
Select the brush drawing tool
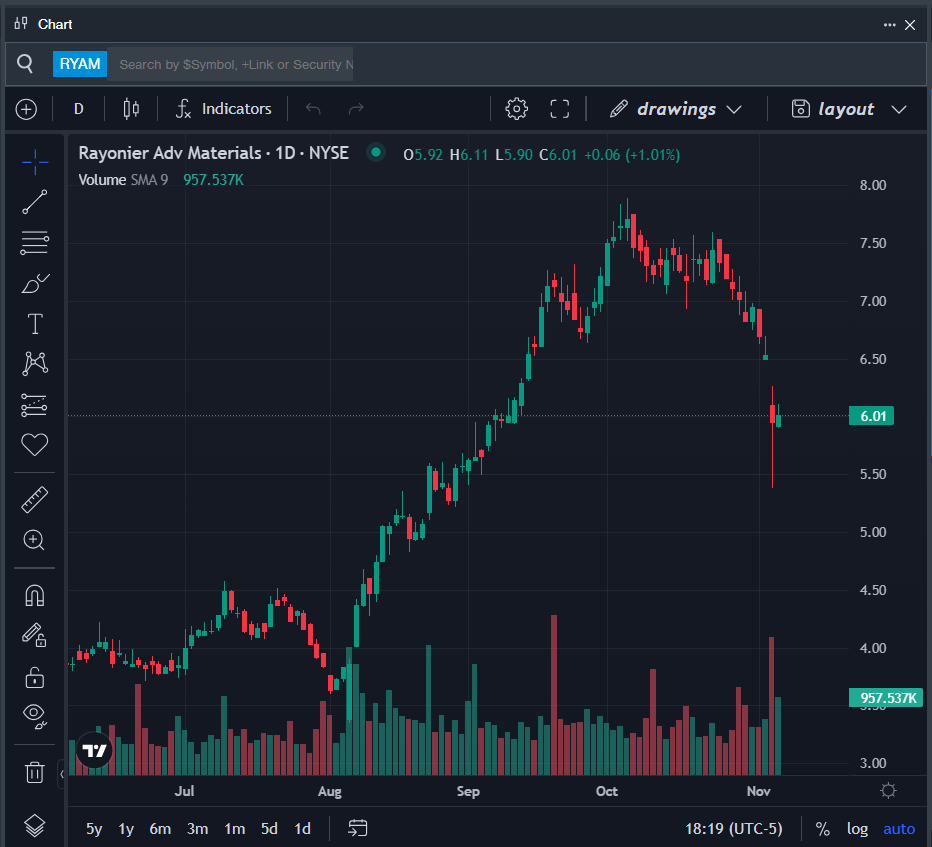35,284
